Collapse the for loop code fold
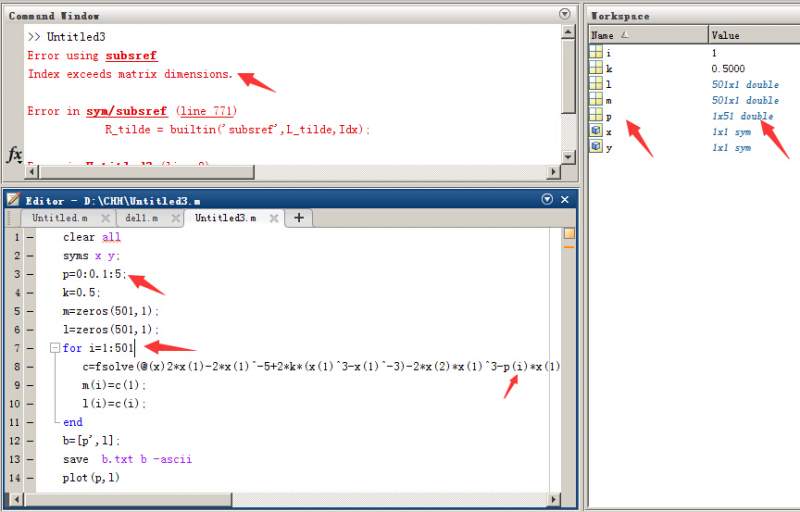The height and width of the screenshot is (512, 800). 55,348
